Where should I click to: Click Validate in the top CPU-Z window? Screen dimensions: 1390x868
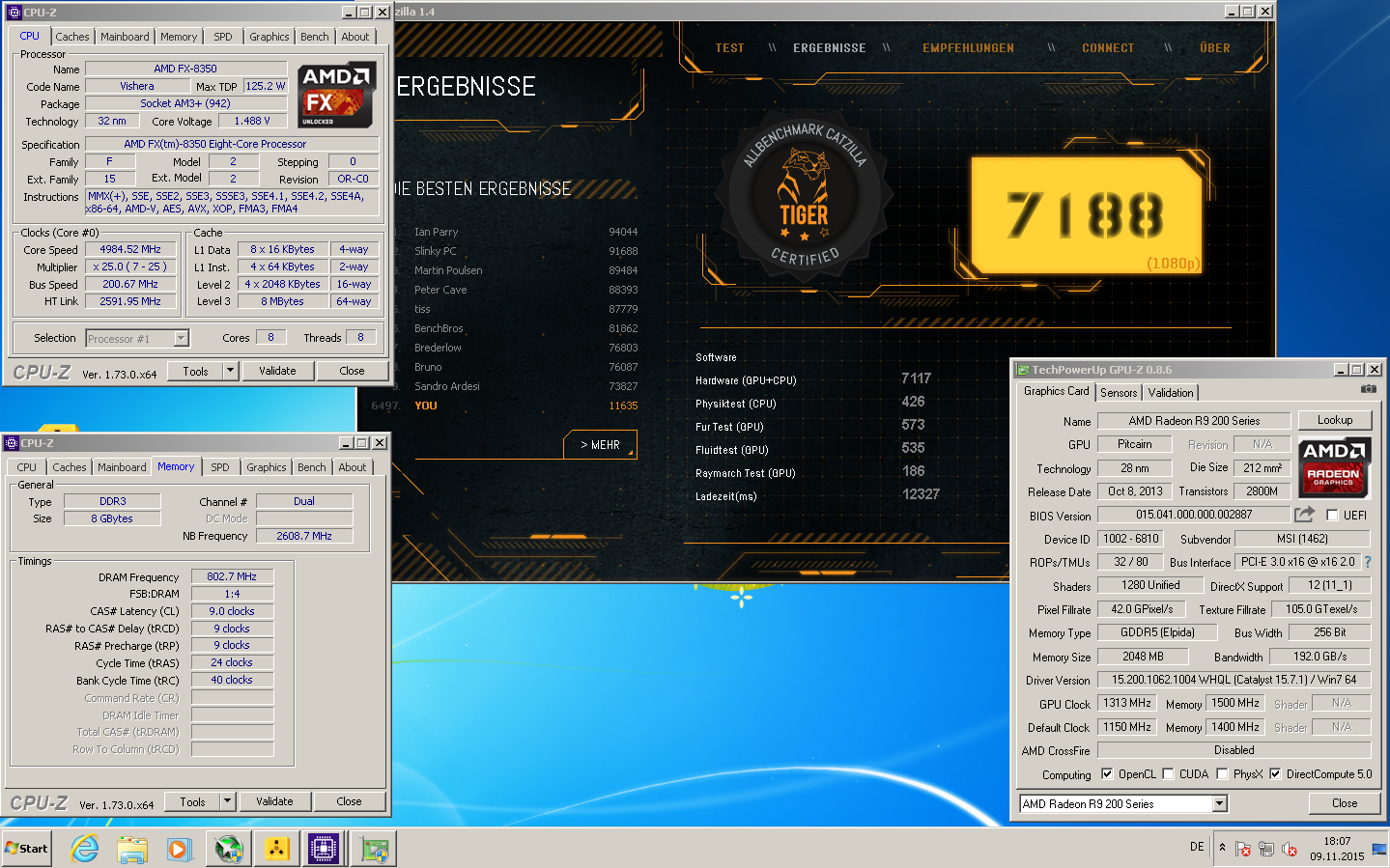[x=277, y=371]
